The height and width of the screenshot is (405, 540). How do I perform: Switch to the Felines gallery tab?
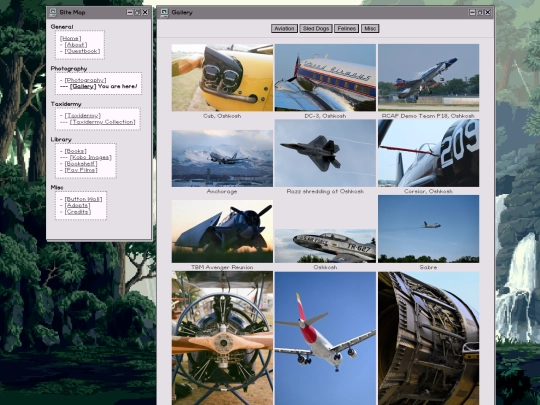[x=346, y=29]
